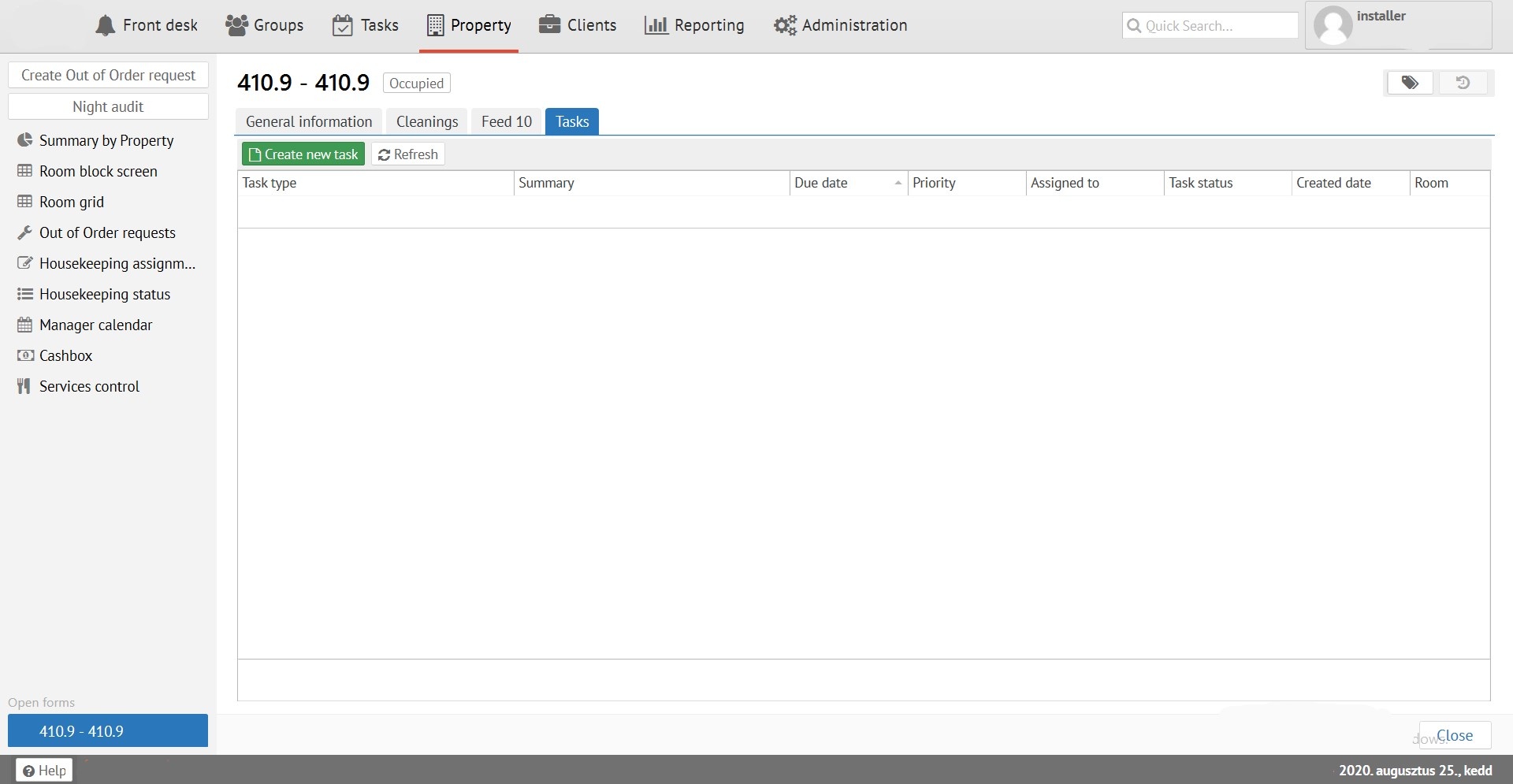
Task: Open Manager calendar from sidebar
Action: point(95,325)
